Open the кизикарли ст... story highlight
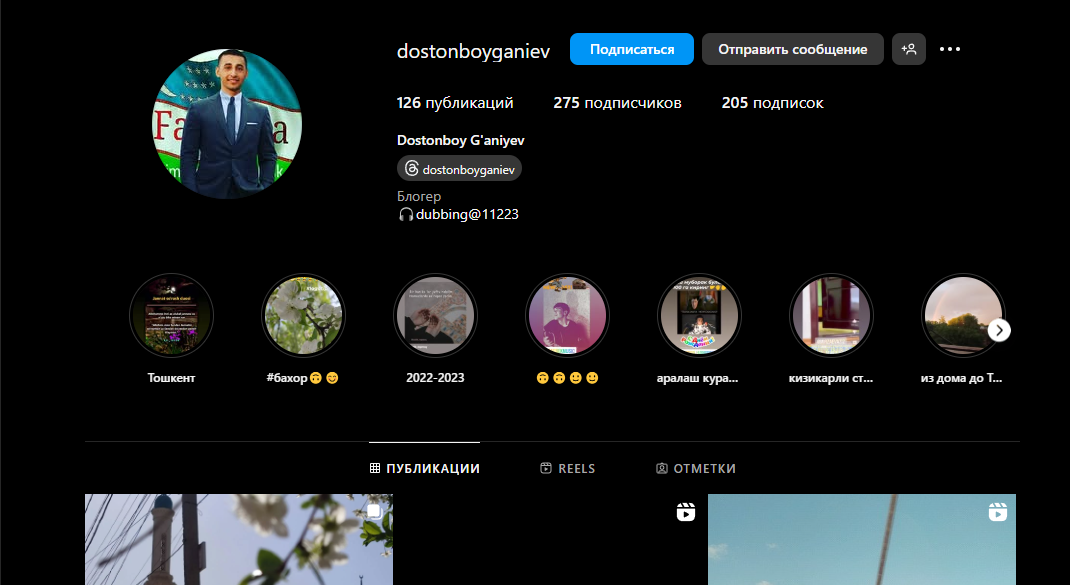Image resolution: width=1070 pixels, height=585 pixels. (x=831, y=316)
